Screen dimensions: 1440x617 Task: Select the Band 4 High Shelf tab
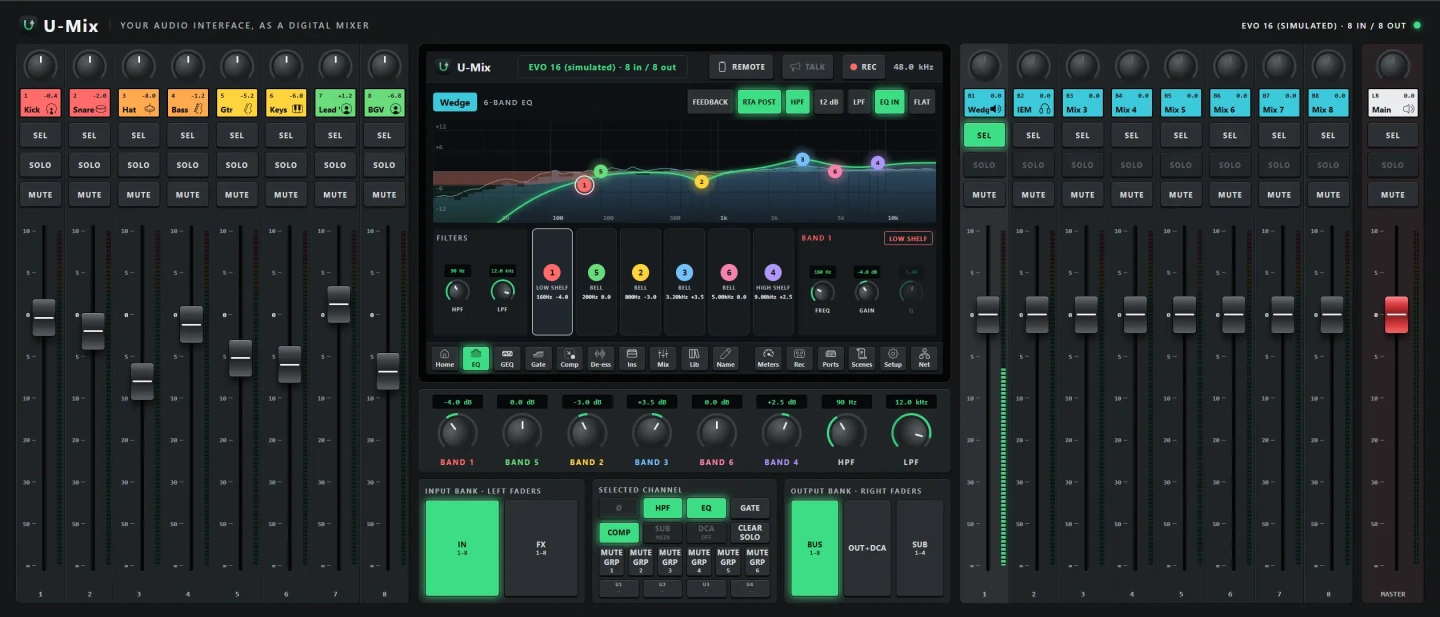point(772,282)
